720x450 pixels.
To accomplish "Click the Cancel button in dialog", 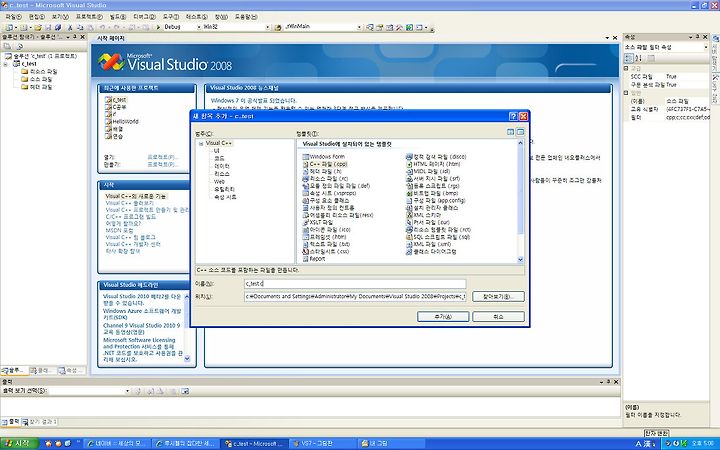I will pos(498,317).
